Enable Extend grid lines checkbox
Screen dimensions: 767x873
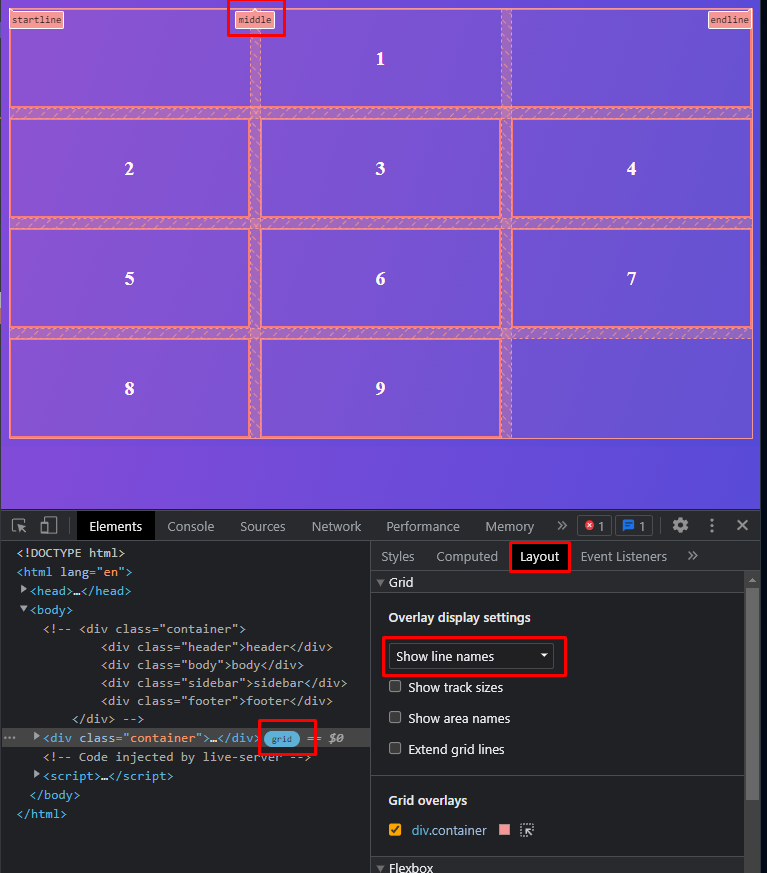pos(395,748)
